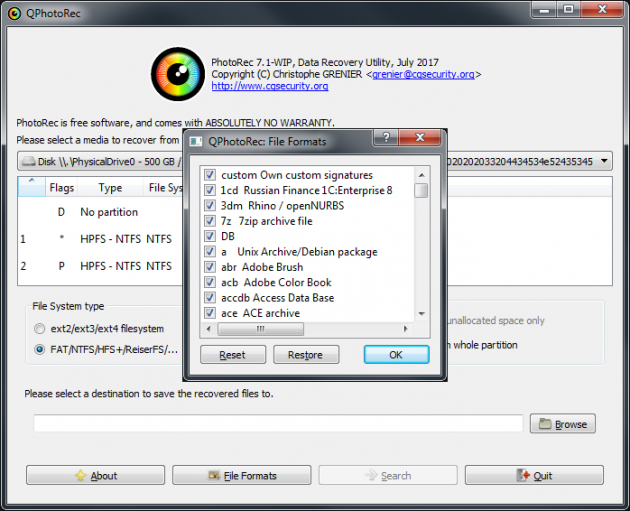Click the scroll-down arrow in the formats list
This screenshot has width=630, height=511.
click(422, 314)
